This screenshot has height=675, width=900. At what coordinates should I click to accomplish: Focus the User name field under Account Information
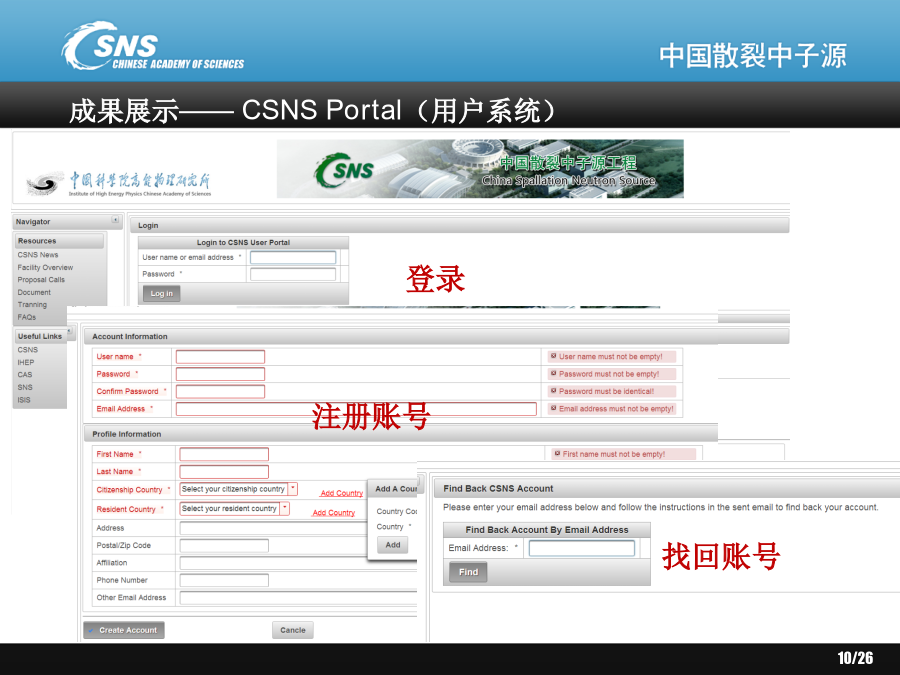(220, 357)
